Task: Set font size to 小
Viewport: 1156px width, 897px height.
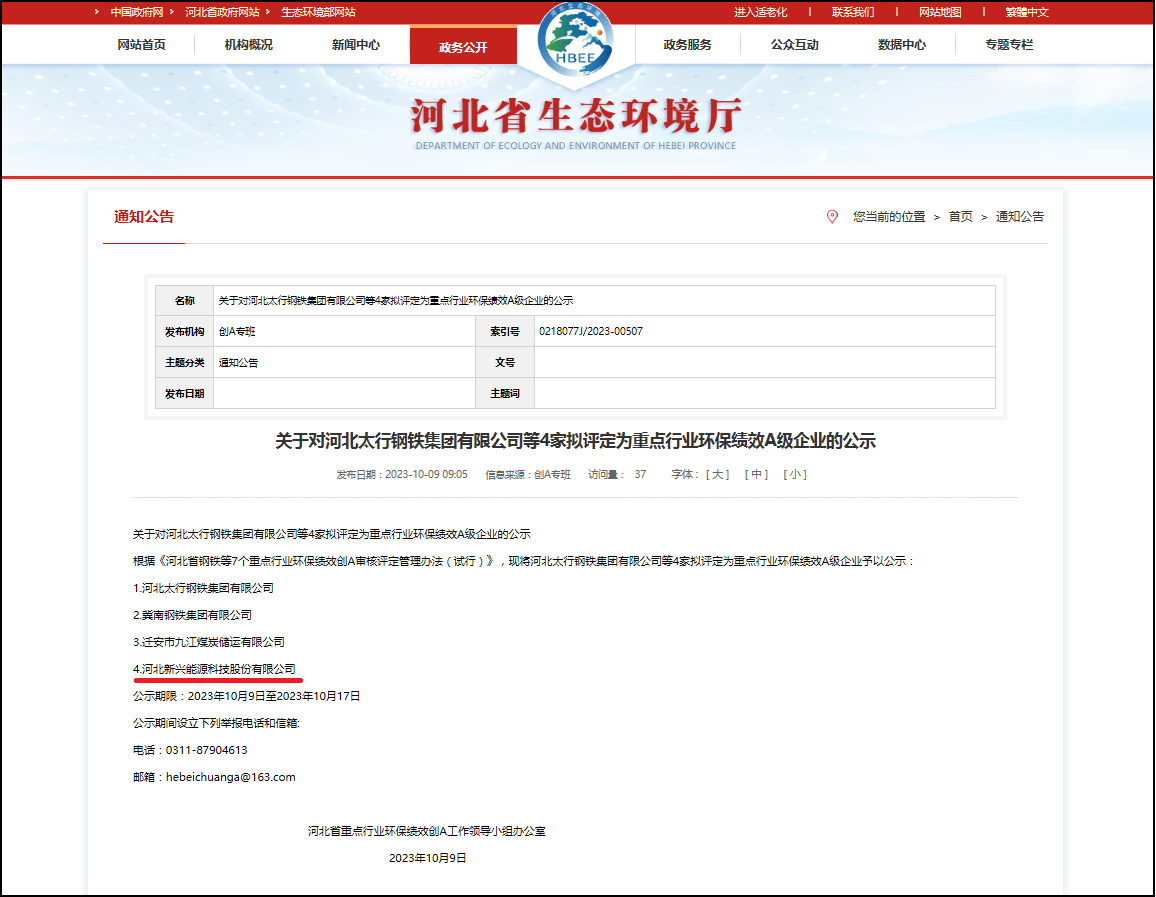Action: click(x=795, y=475)
